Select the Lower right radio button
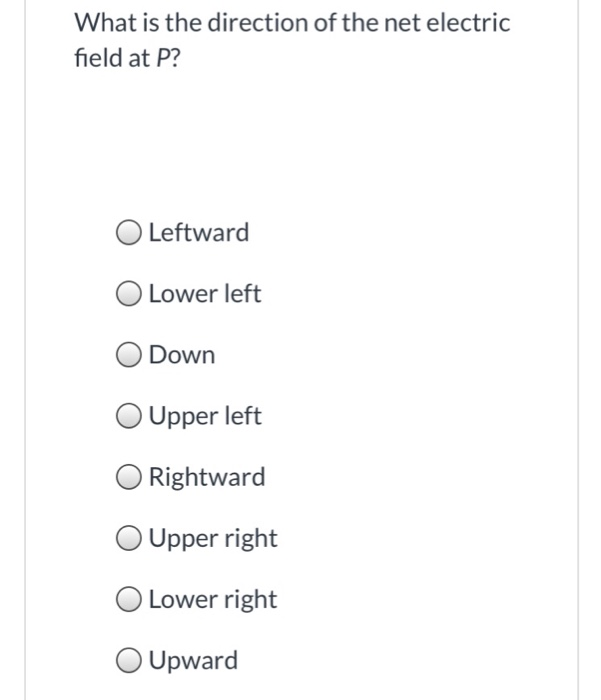Viewport: 601px width, 700px height. click(x=129, y=599)
